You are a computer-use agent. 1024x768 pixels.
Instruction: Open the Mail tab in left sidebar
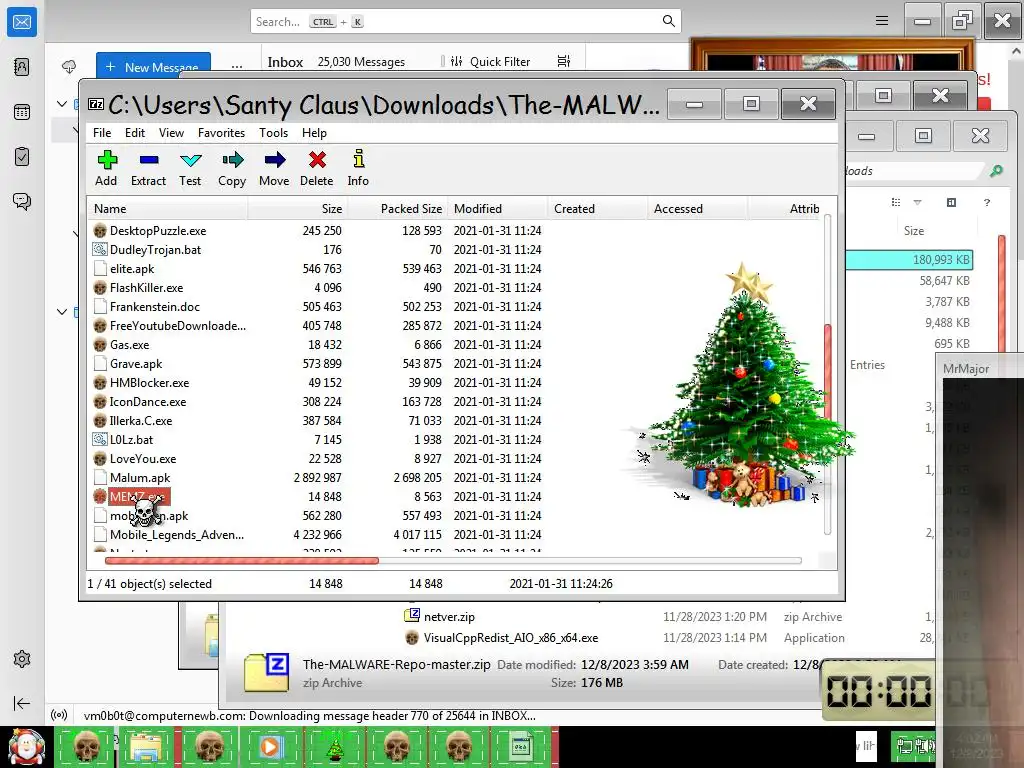(x=22, y=22)
